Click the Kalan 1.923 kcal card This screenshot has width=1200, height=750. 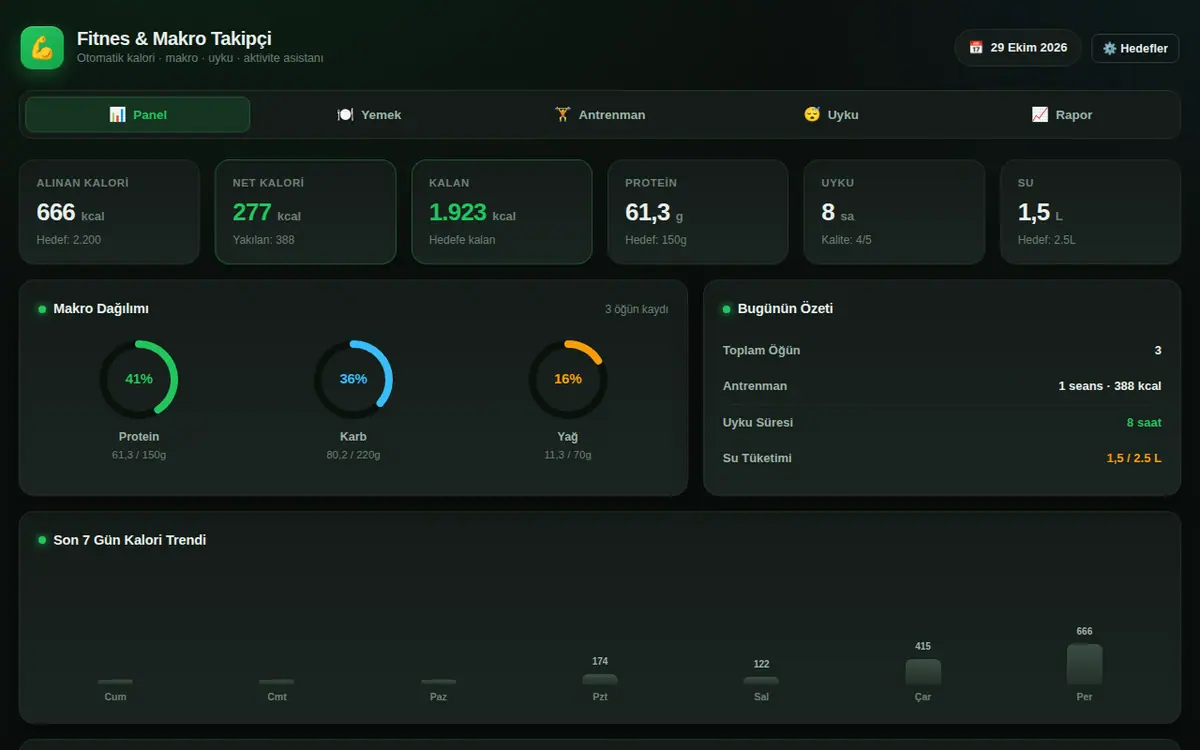502,212
